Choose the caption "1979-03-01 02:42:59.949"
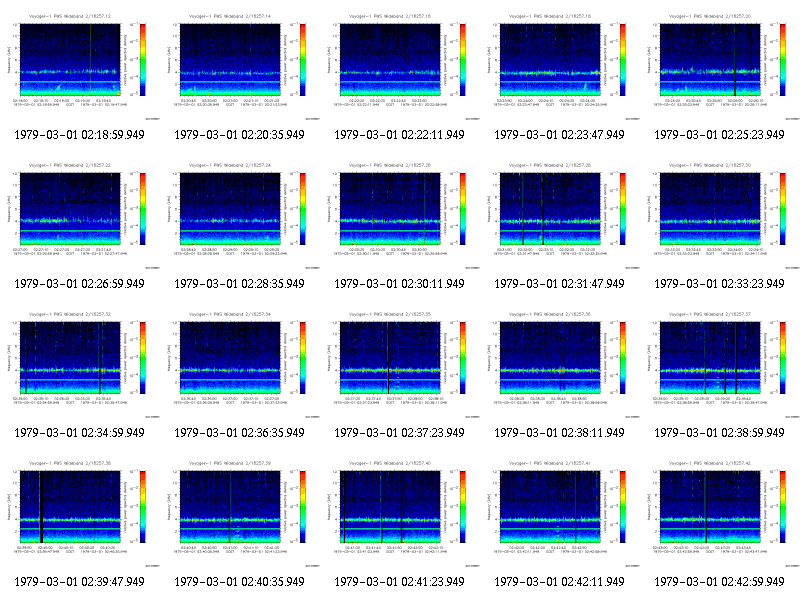The height and width of the screenshot is (596, 800). tap(719, 582)
